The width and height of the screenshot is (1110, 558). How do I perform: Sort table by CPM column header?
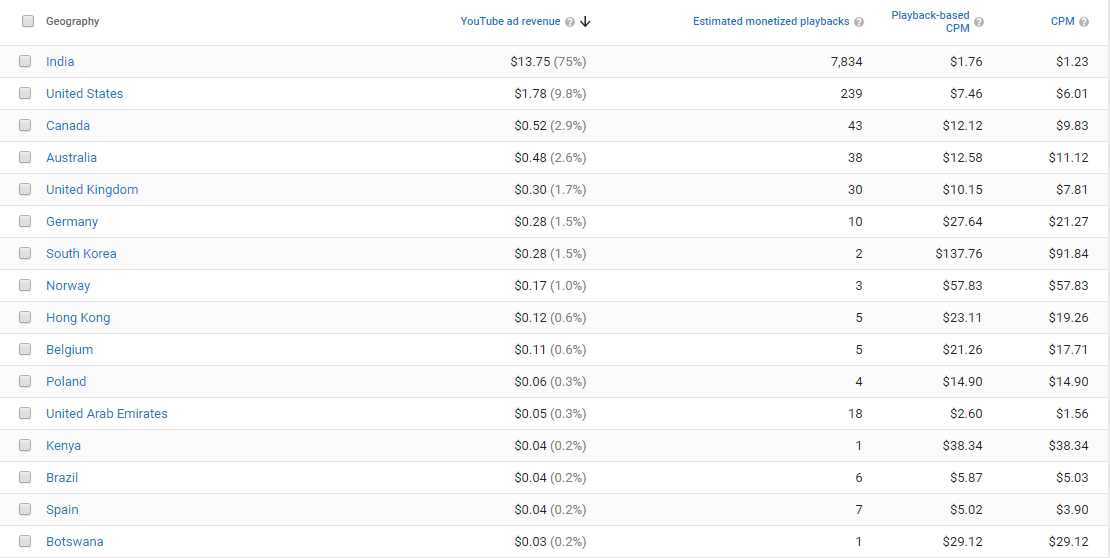click(x=1062, y=21)
